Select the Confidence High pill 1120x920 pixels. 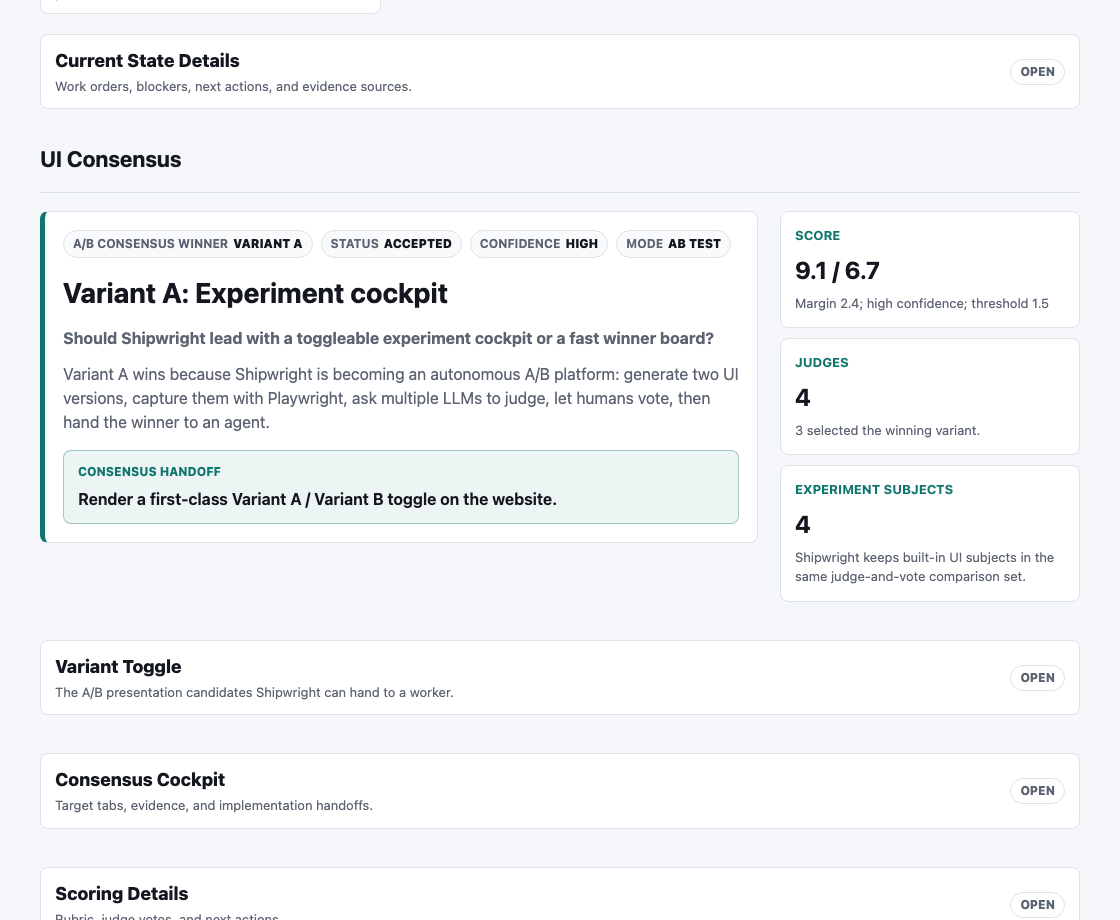[539, 244]
